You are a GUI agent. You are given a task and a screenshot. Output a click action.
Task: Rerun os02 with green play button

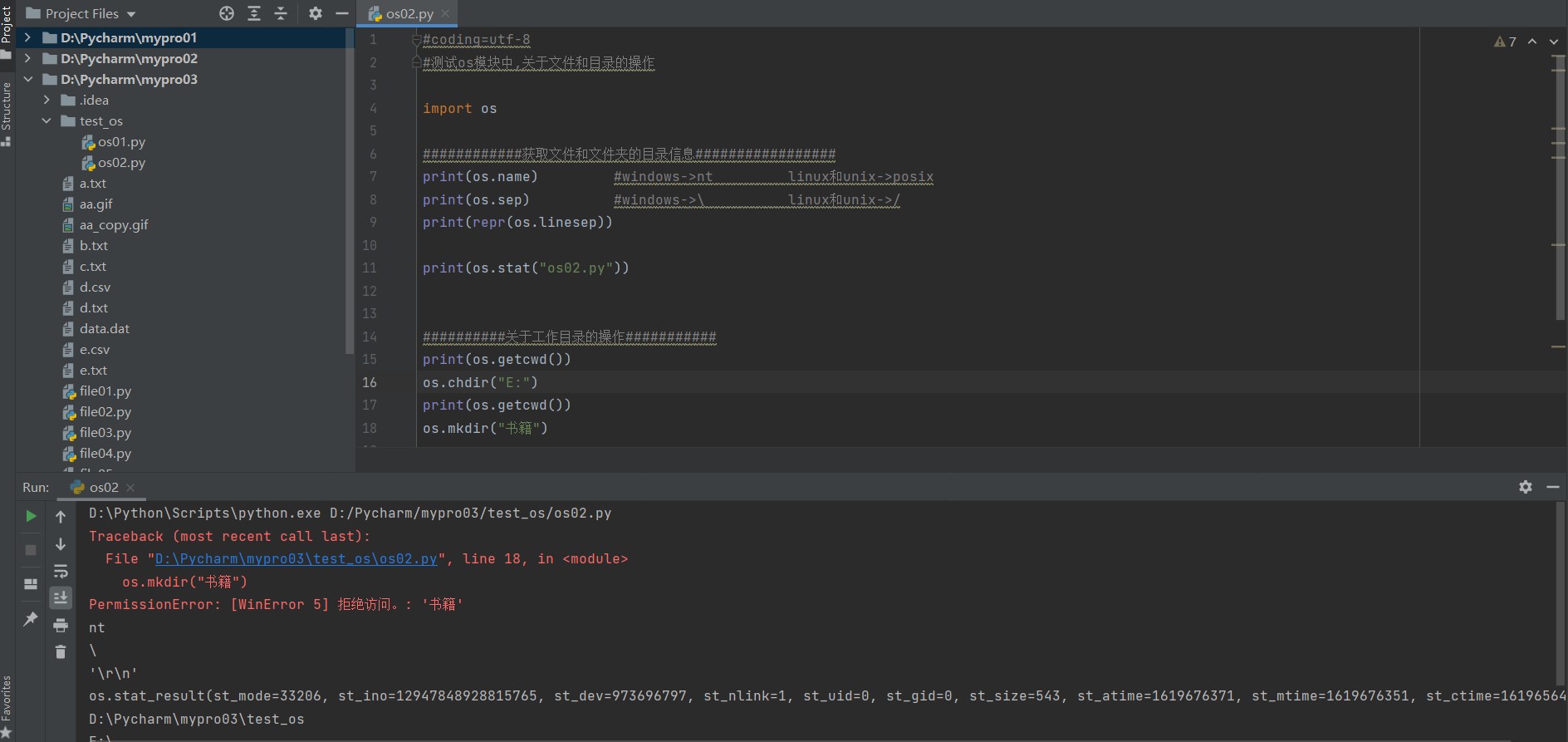pyautogui.click(x=31, y=516)
